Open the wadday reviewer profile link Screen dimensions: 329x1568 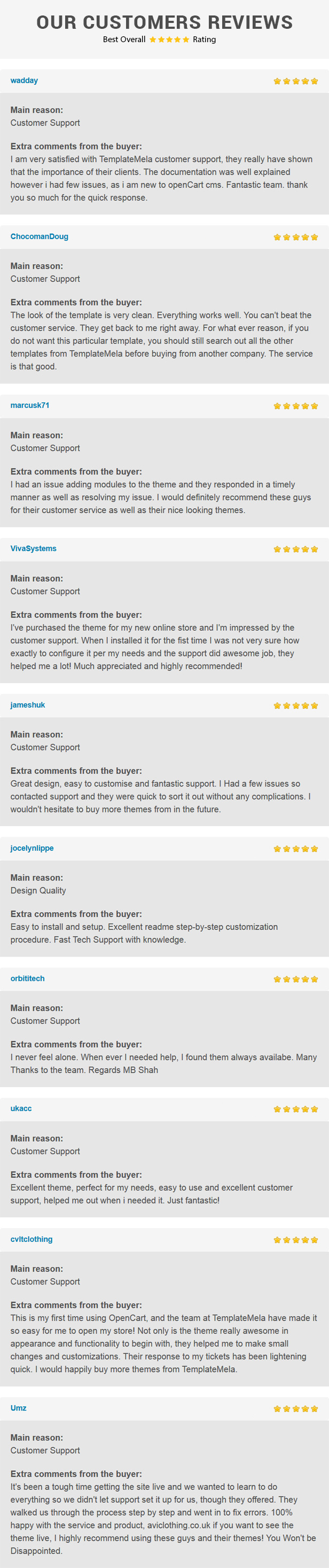tap(23, 81)
